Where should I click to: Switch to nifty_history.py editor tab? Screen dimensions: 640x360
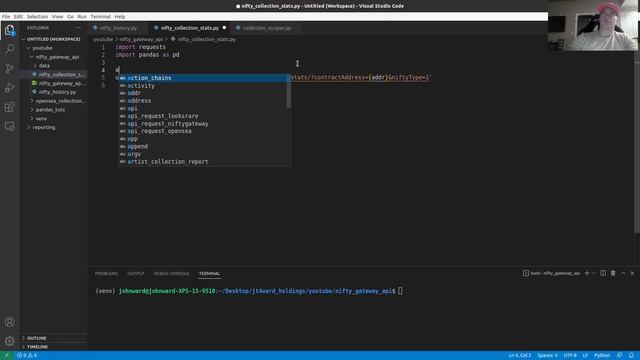point(118,28)
